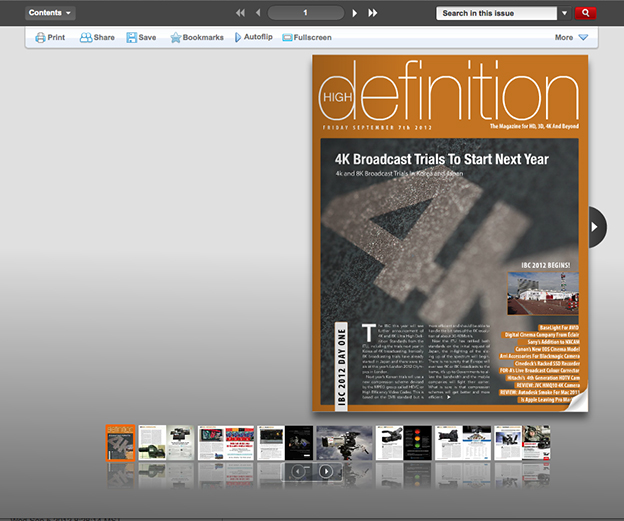Jump to the first page
Image resolution: width=624 pixels, height=521 pixels.
click(x=240, y=13)
